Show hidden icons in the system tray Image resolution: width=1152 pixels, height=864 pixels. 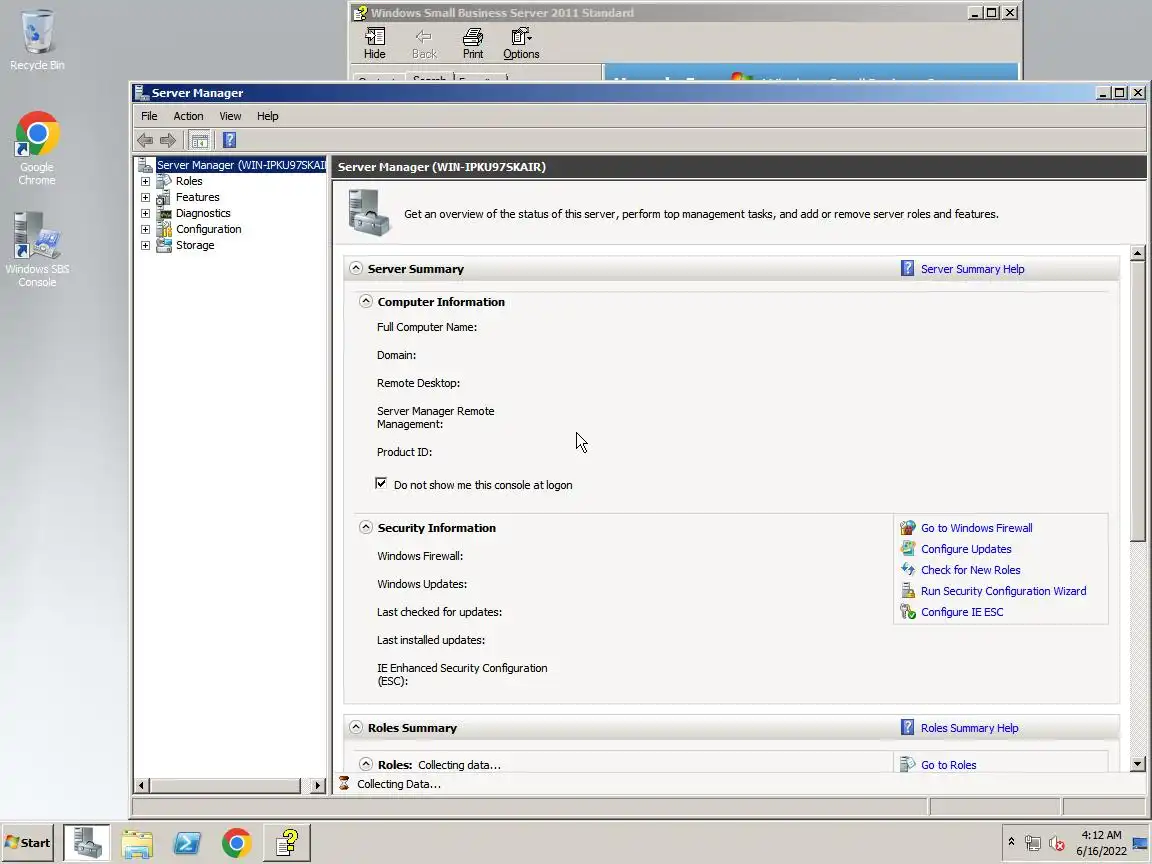click(1011, 842)
